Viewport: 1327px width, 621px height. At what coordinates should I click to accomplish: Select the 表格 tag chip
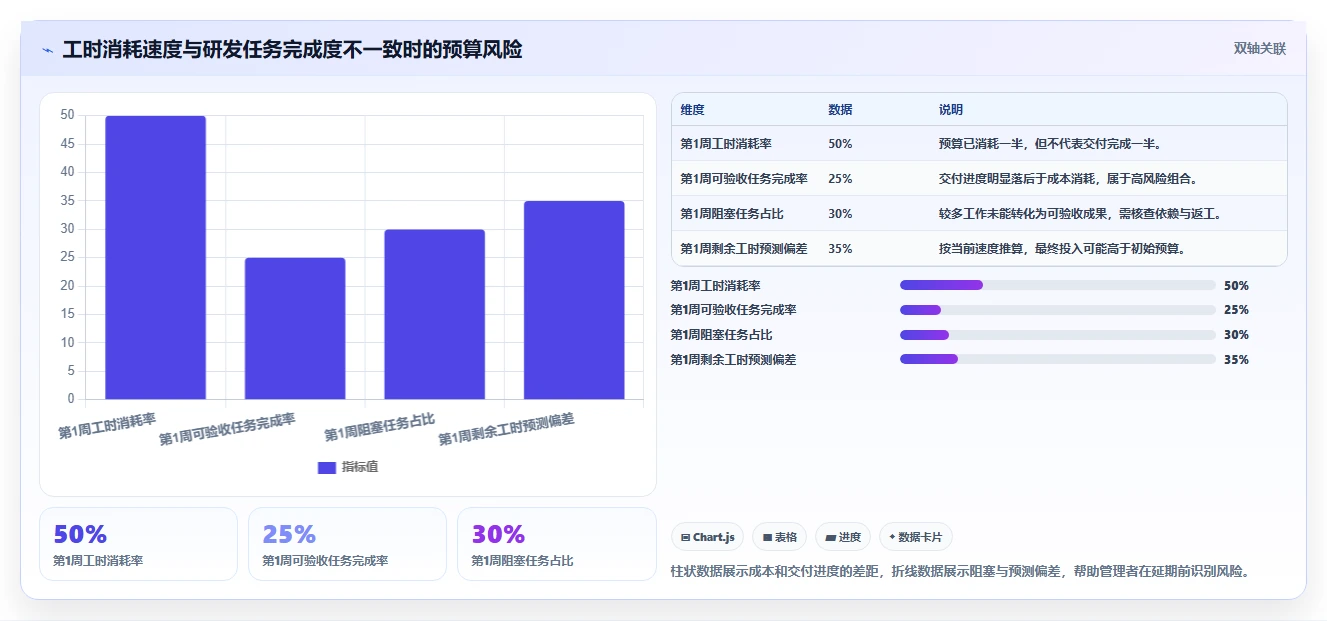[x=779, y=537]
